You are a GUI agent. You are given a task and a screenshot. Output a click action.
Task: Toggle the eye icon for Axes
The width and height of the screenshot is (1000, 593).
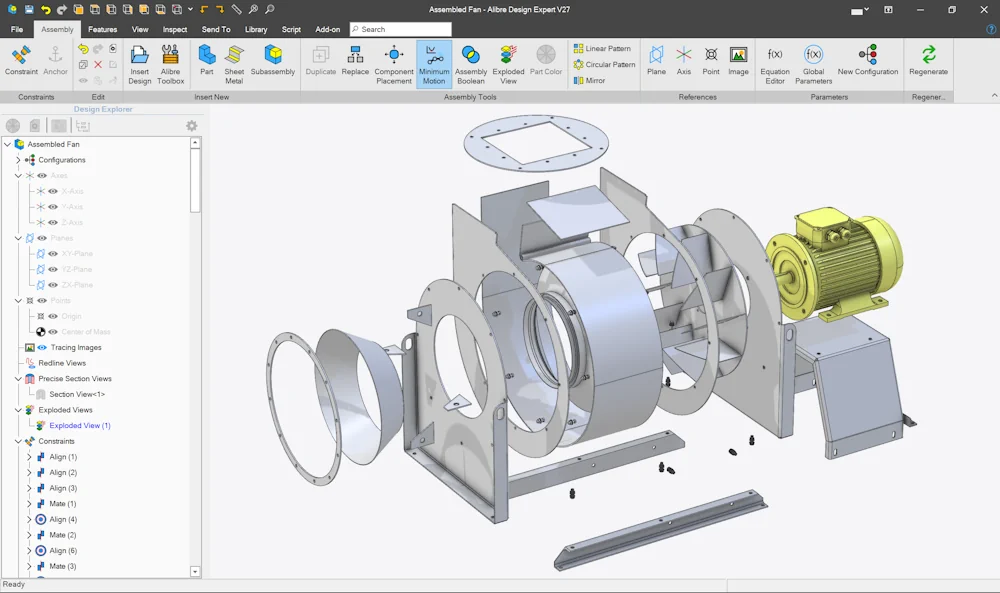(x=42, y=175)
